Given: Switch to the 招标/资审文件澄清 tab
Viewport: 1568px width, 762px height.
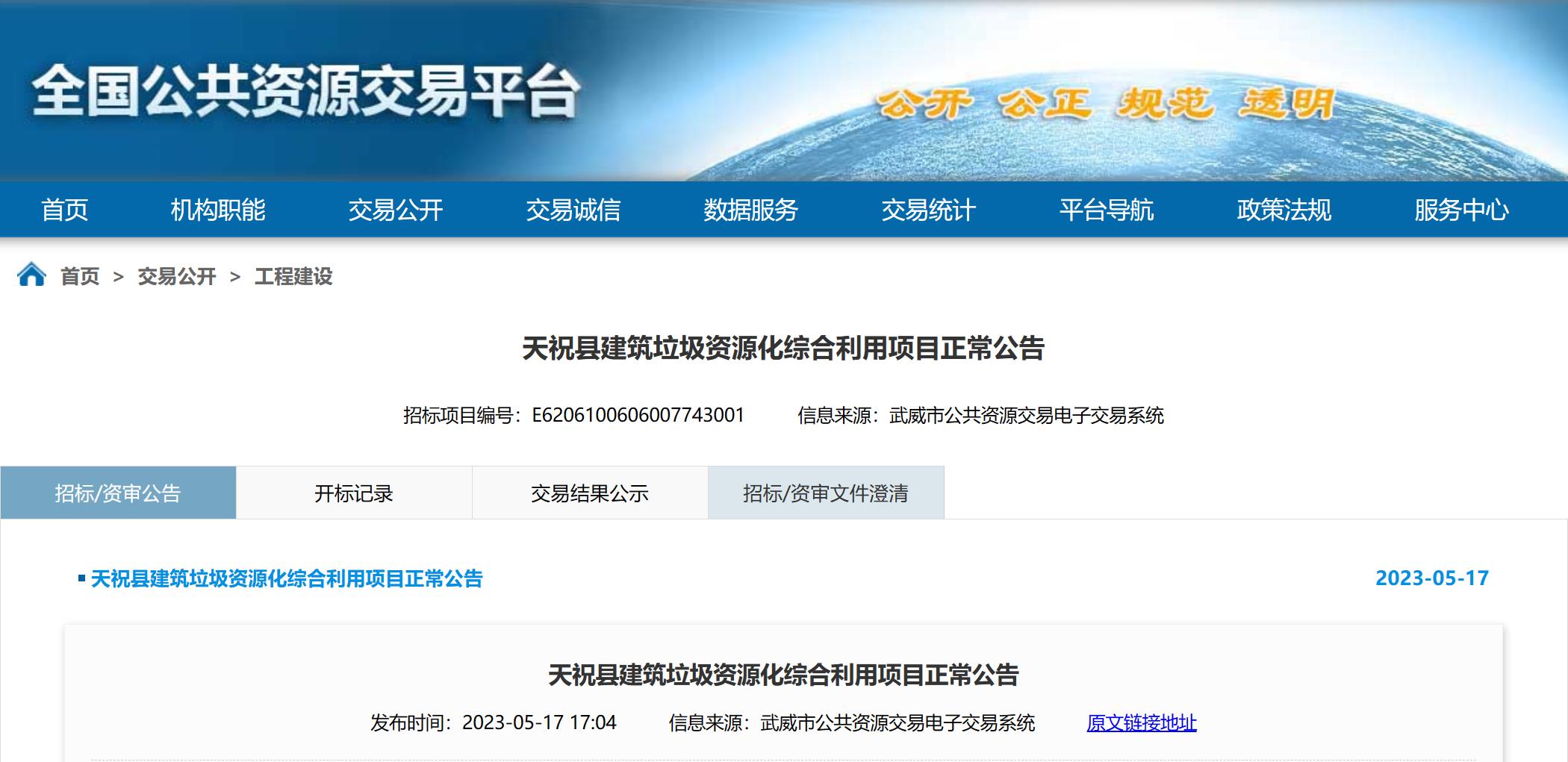Looking at the screenshot, I should (x=826, y=493).
